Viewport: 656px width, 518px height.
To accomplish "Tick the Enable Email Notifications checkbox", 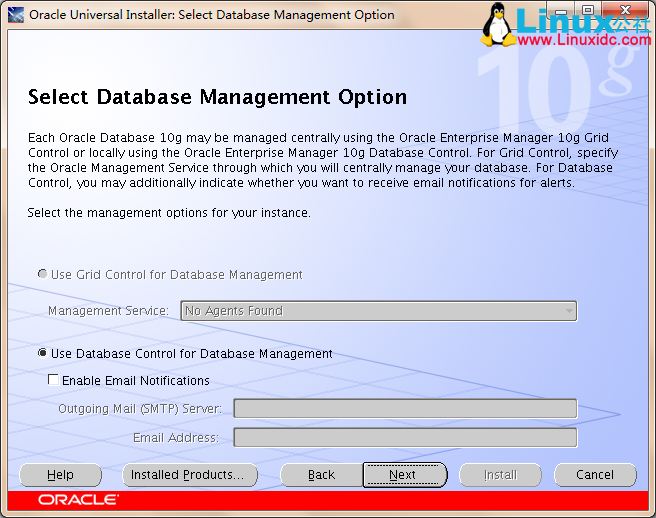I will (x=53, y=380).
